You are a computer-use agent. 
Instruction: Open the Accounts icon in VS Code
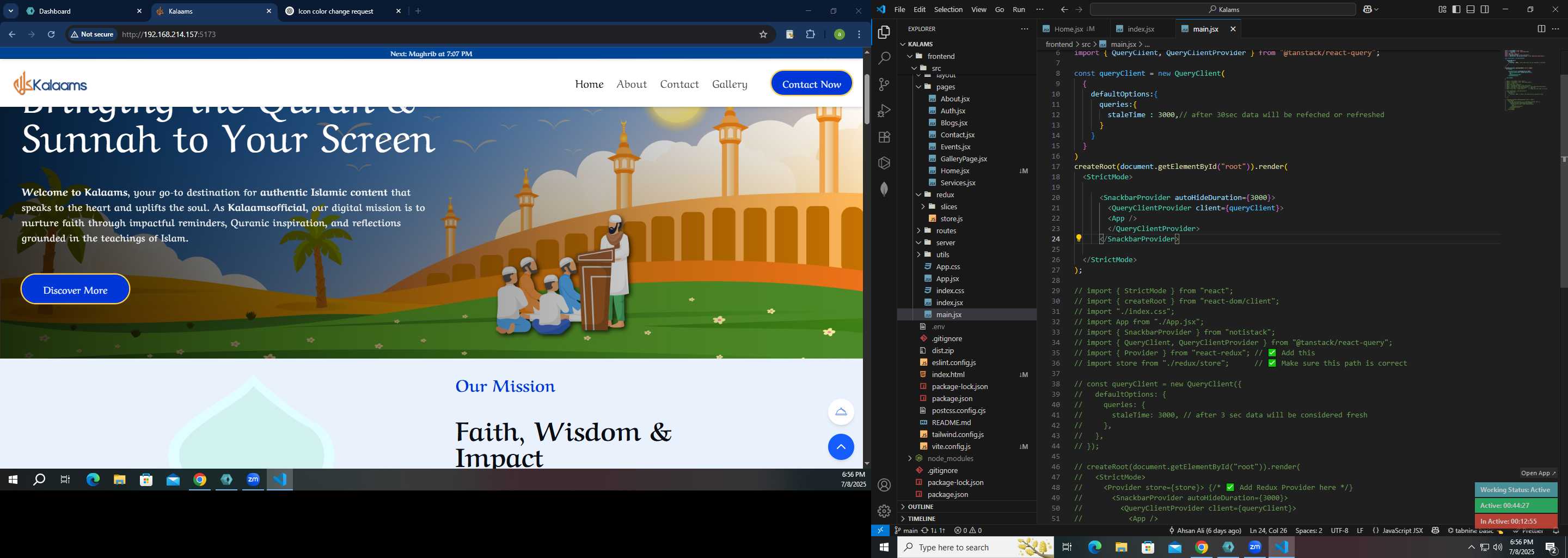pyautogui.click(x=884, y=485)
